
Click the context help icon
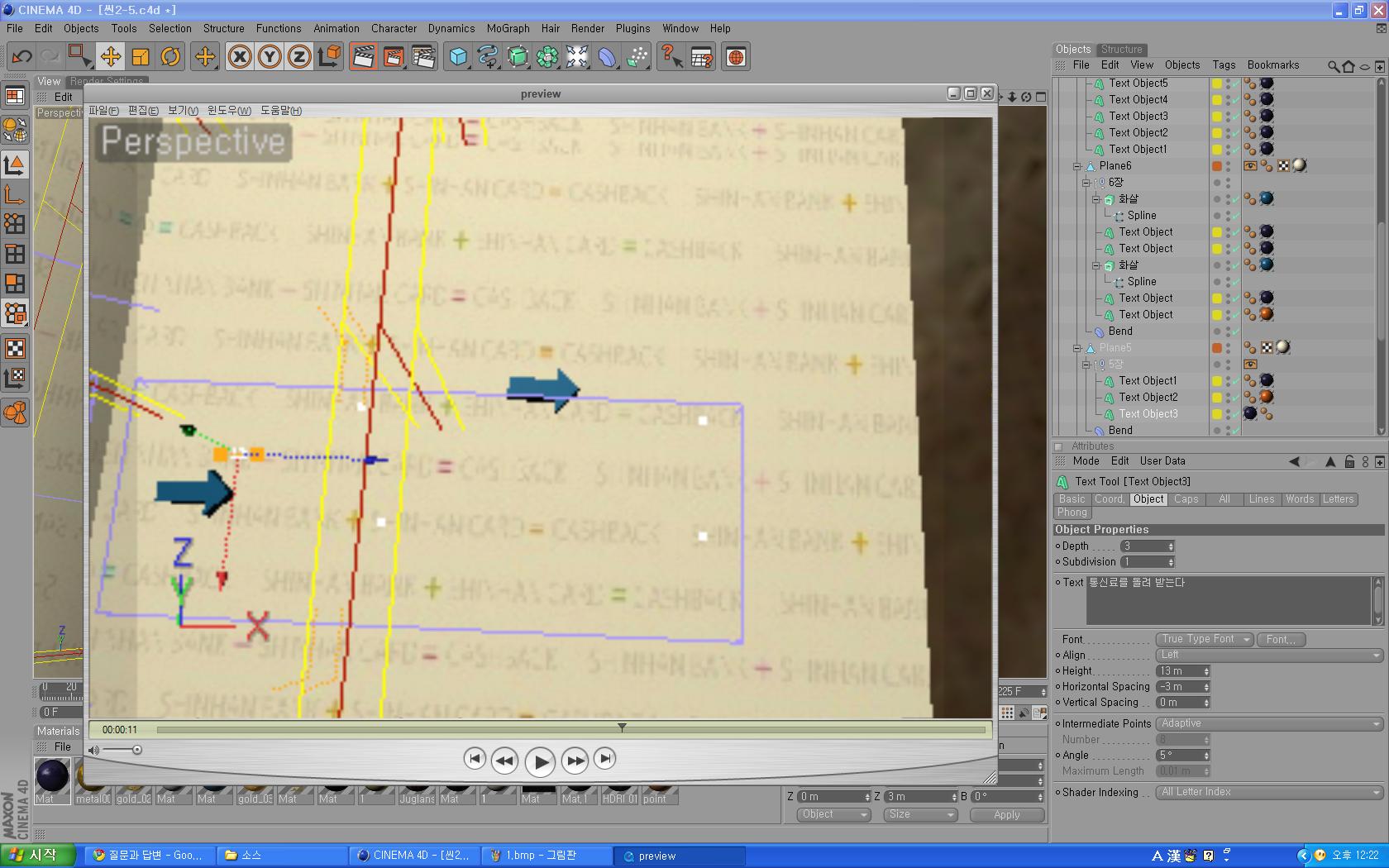click(x=671, y=57)
